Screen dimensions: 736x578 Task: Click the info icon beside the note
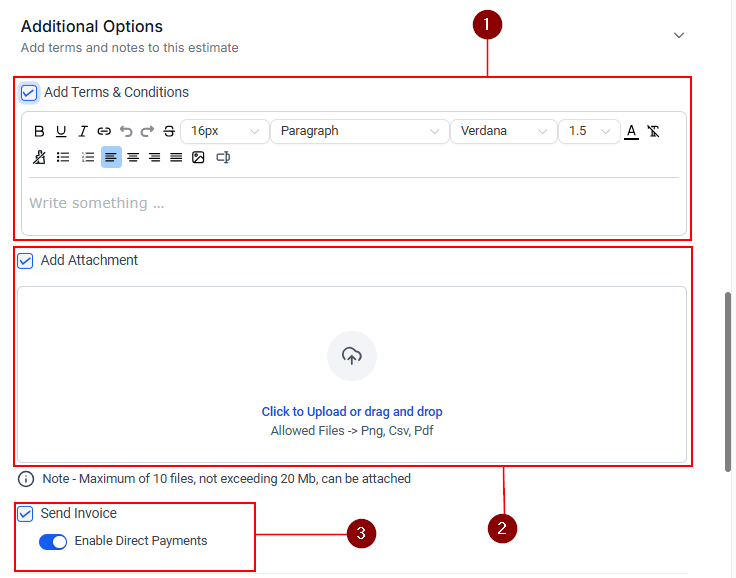click(26, 479)
